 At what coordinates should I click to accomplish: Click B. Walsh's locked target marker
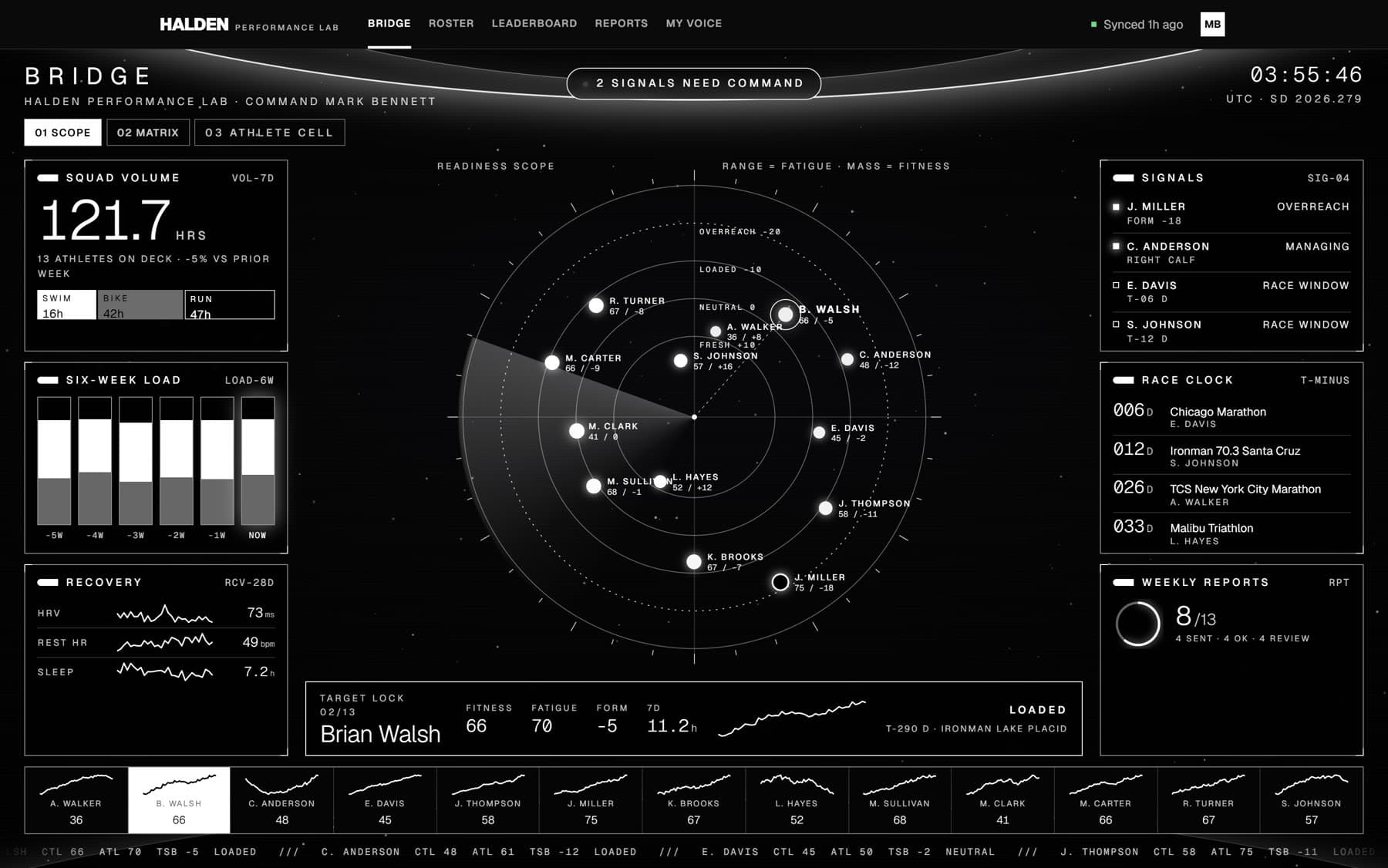click(x=785, y=315)
